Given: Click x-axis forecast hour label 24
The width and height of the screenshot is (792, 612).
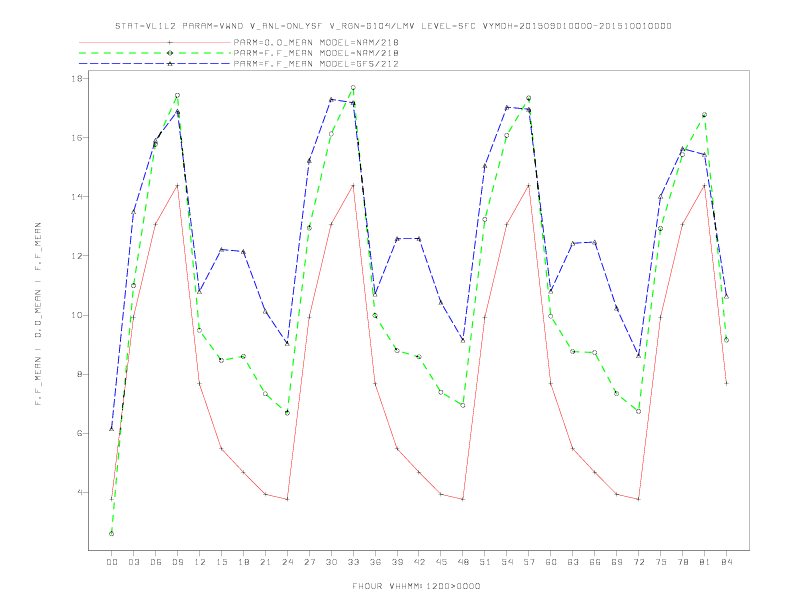Looking at the screenshot, I should tap(287, 562).
